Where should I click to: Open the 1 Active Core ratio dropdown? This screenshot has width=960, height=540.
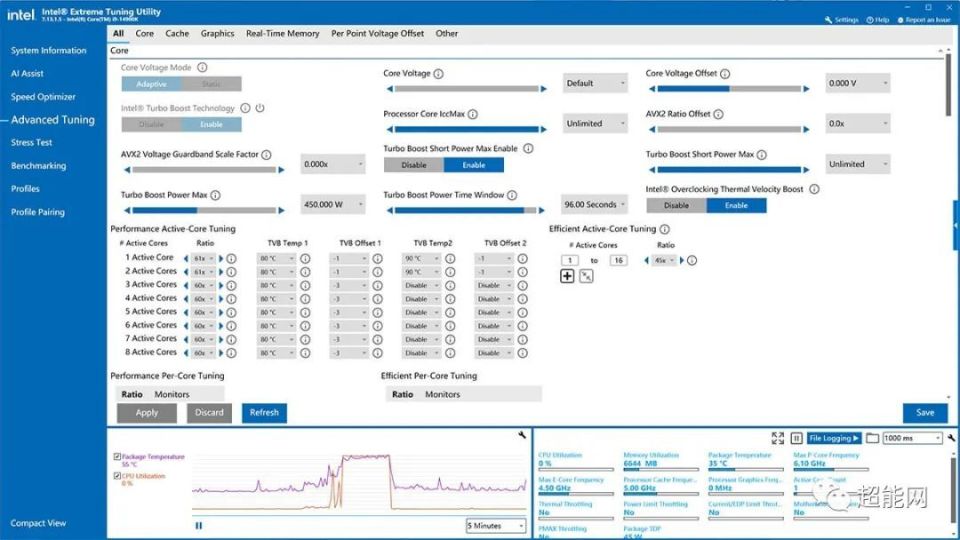[x=203, y=258]
